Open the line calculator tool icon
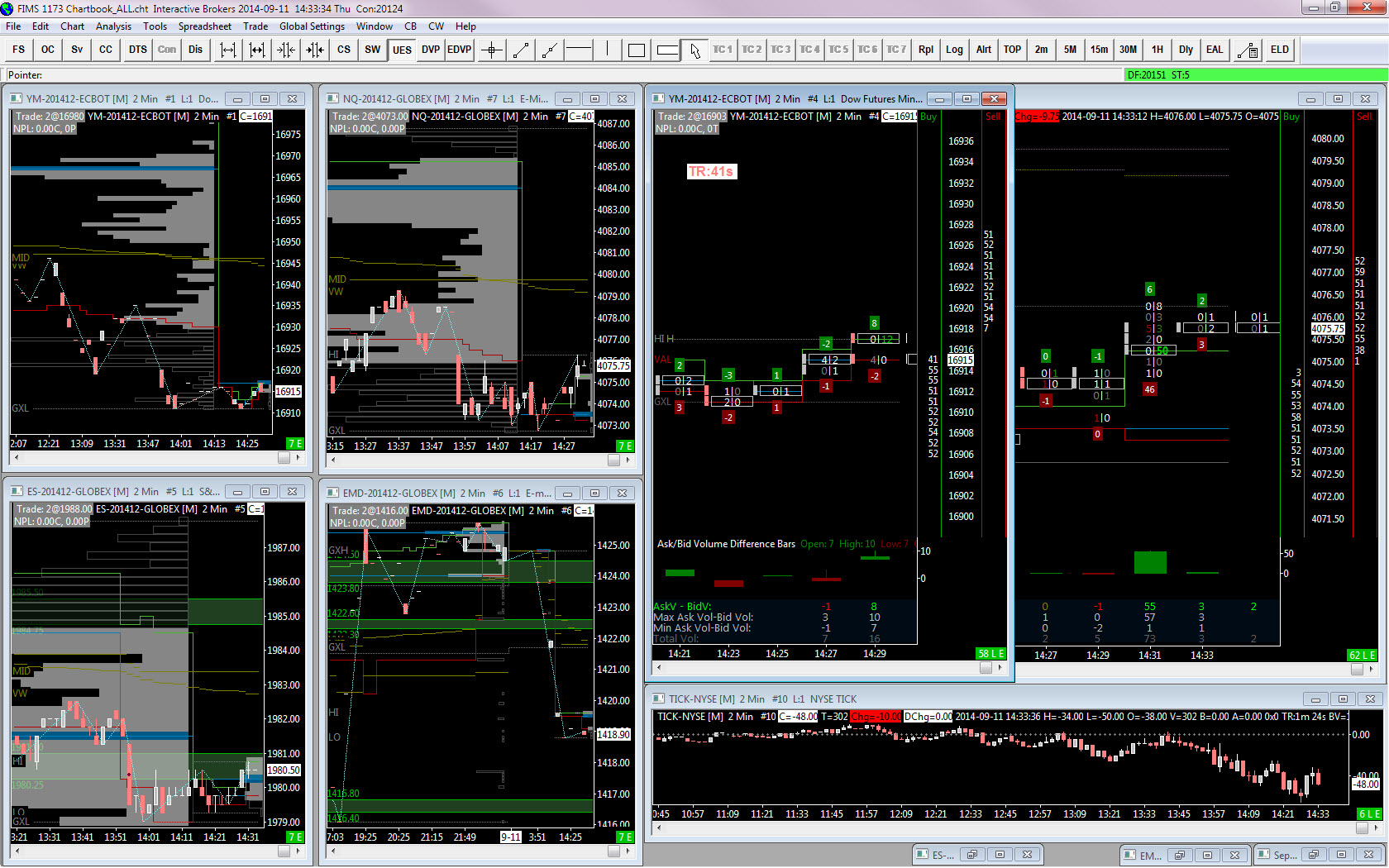Image resolution: width=1389 pixels, height=868 pixels. pos(1248,50)
